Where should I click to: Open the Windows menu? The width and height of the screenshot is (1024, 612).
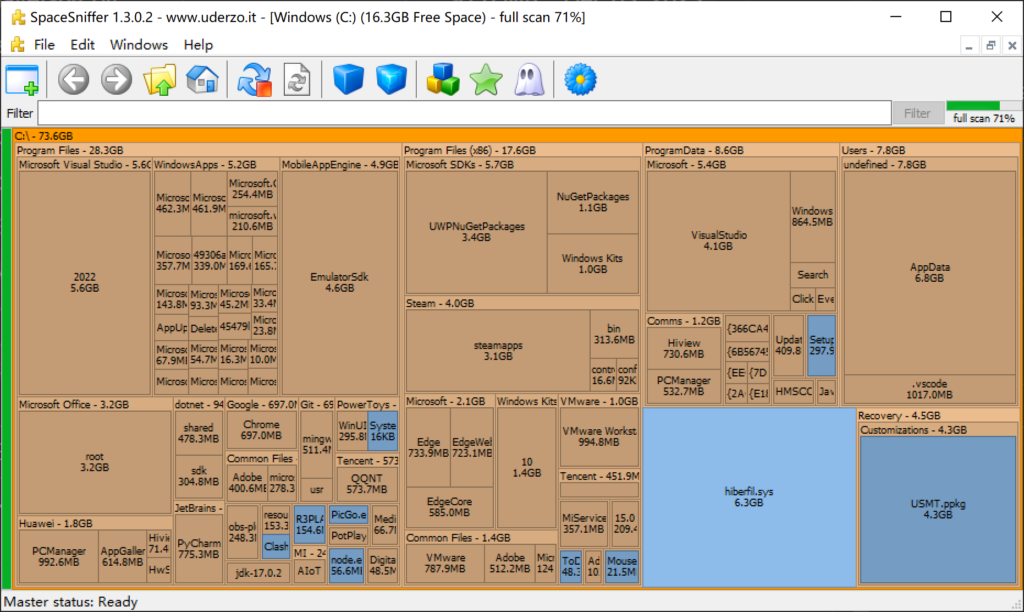(138, 44)
